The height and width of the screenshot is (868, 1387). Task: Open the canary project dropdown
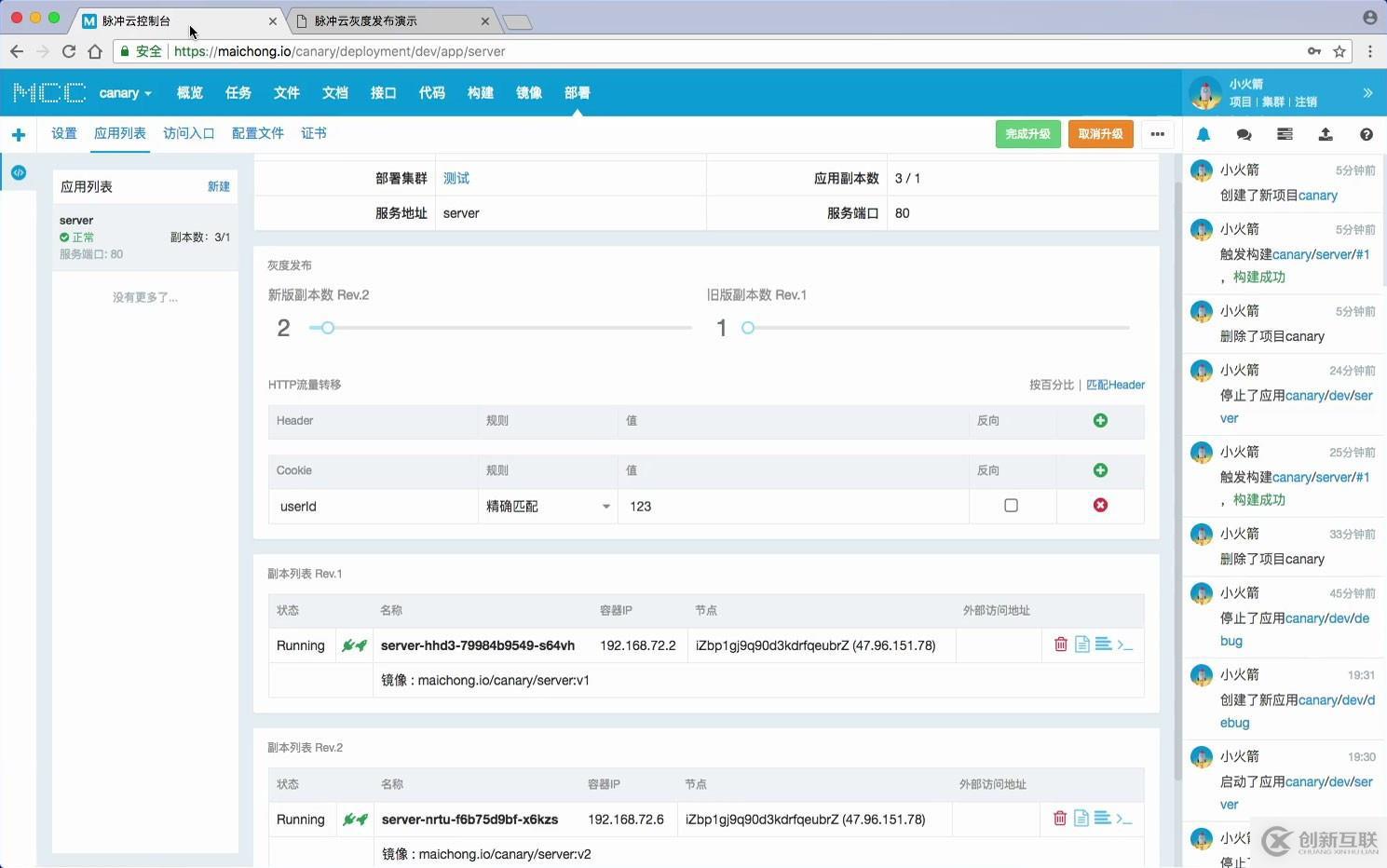tap(125, 93)
